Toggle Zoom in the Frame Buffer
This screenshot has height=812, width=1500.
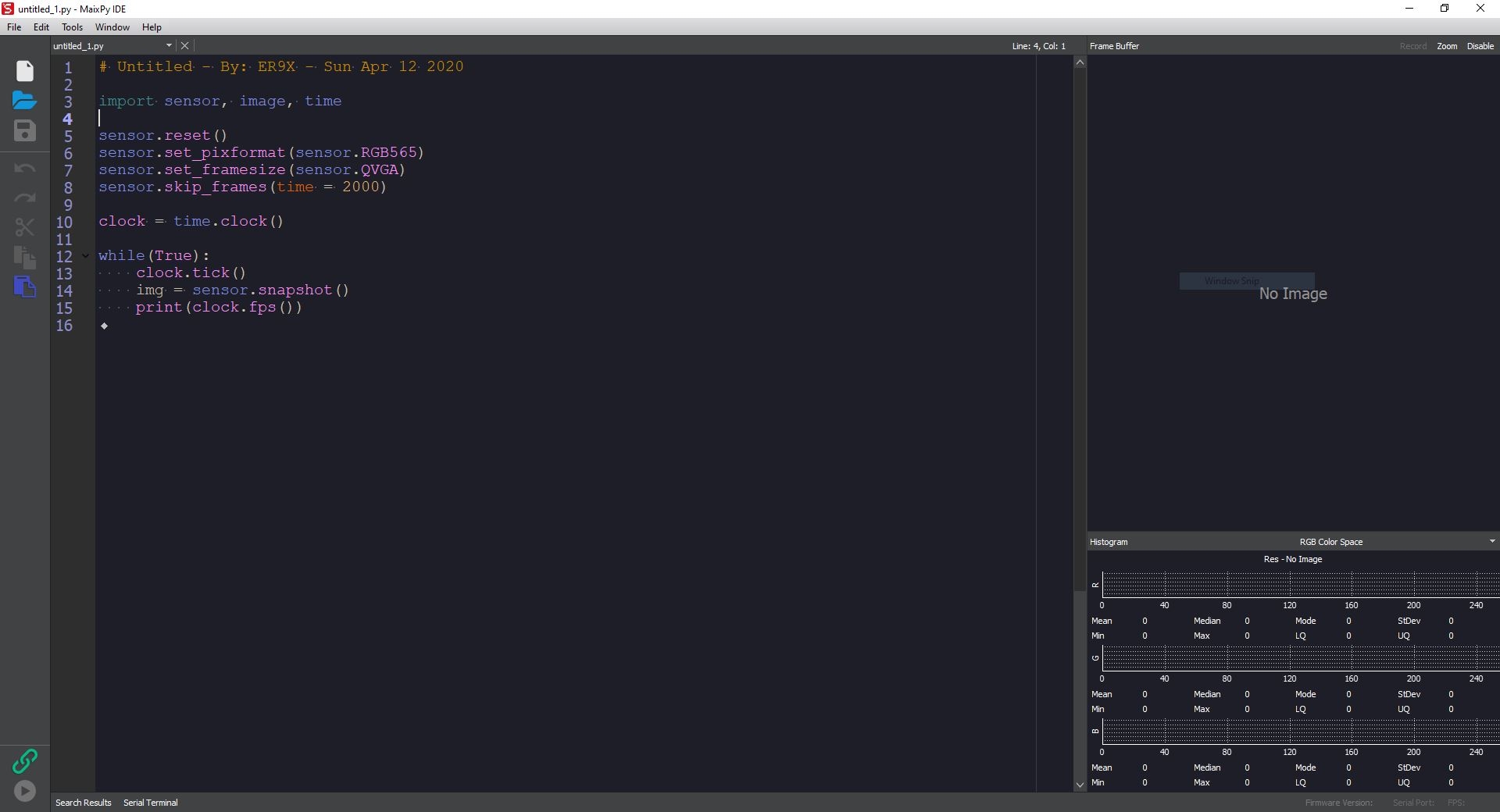point(1447,46)
